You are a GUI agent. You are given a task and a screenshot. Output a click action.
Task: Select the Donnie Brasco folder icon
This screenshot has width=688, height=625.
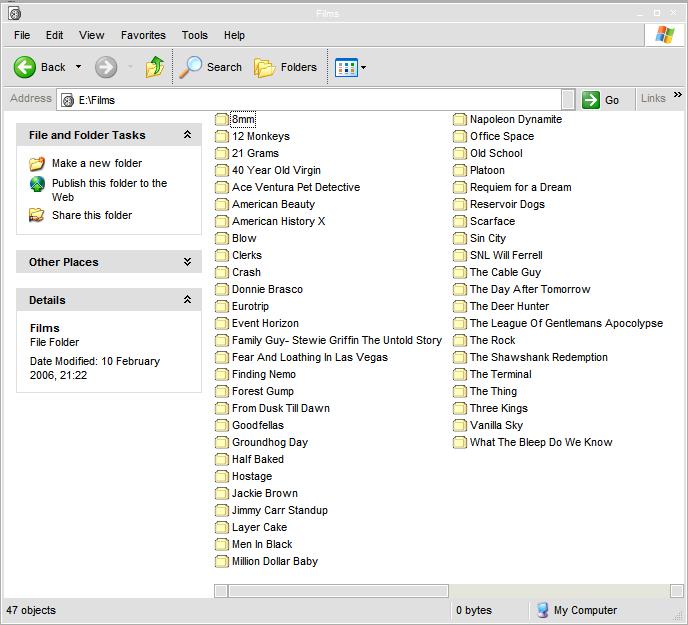(222, 290)
